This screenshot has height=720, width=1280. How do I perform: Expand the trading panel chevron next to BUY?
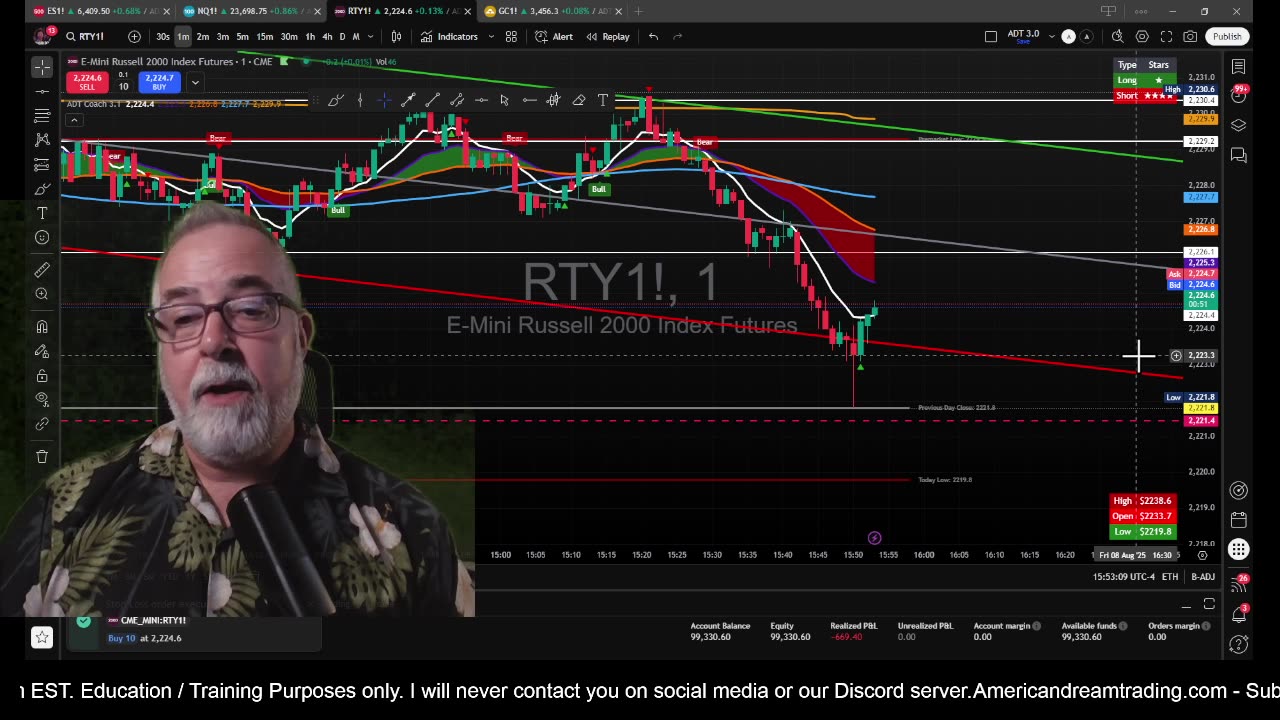tap(195, 82)
